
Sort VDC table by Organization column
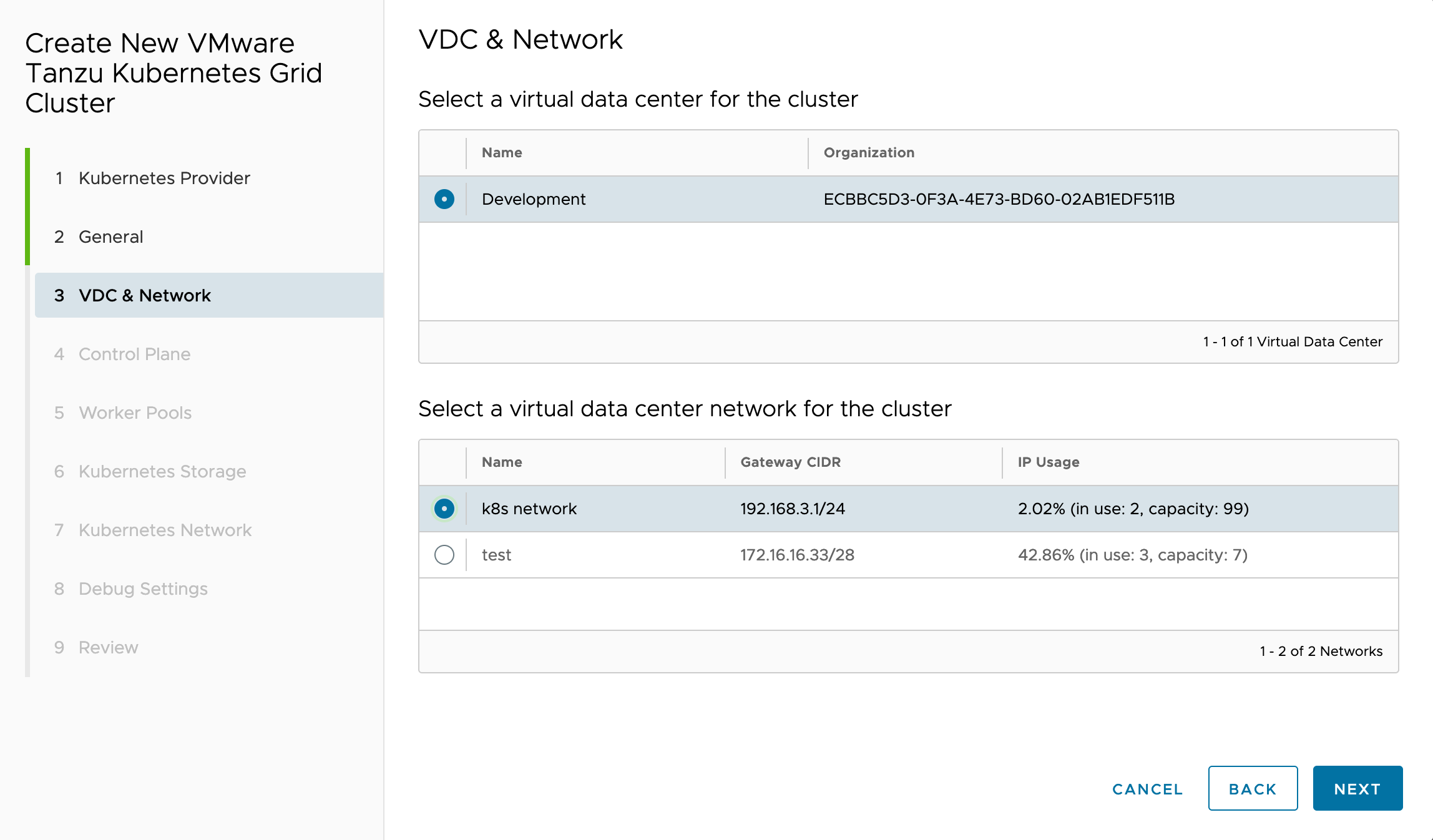coord(869,153)
